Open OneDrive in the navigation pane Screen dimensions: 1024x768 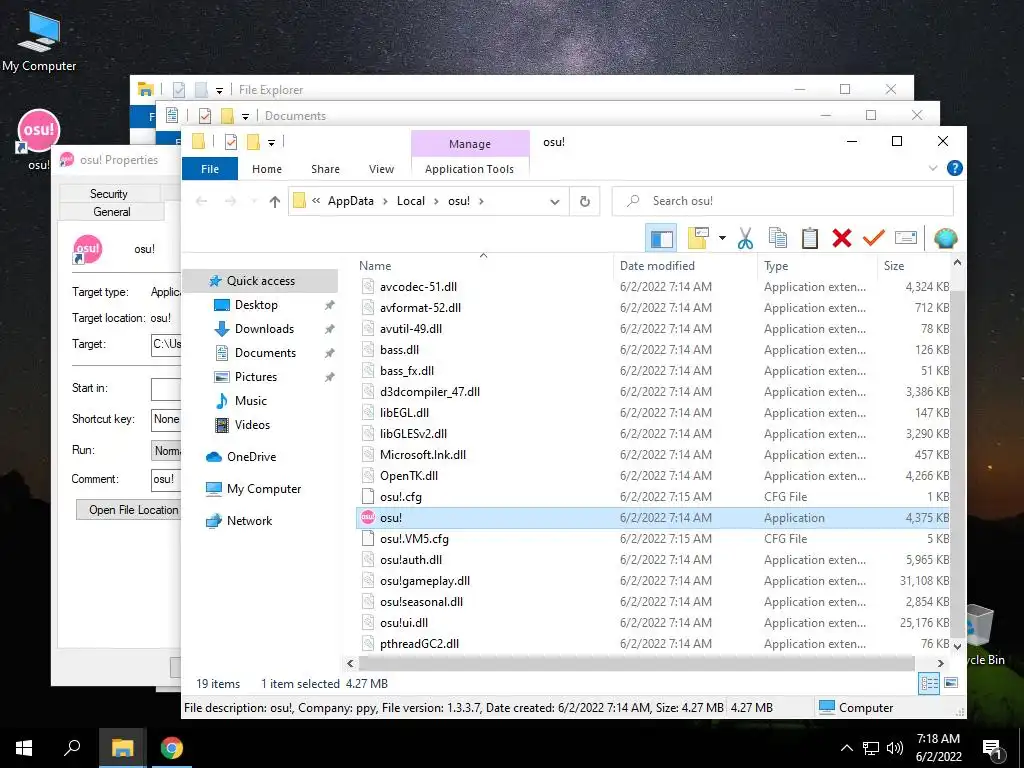pyautogui.click(x=251, y=457)
